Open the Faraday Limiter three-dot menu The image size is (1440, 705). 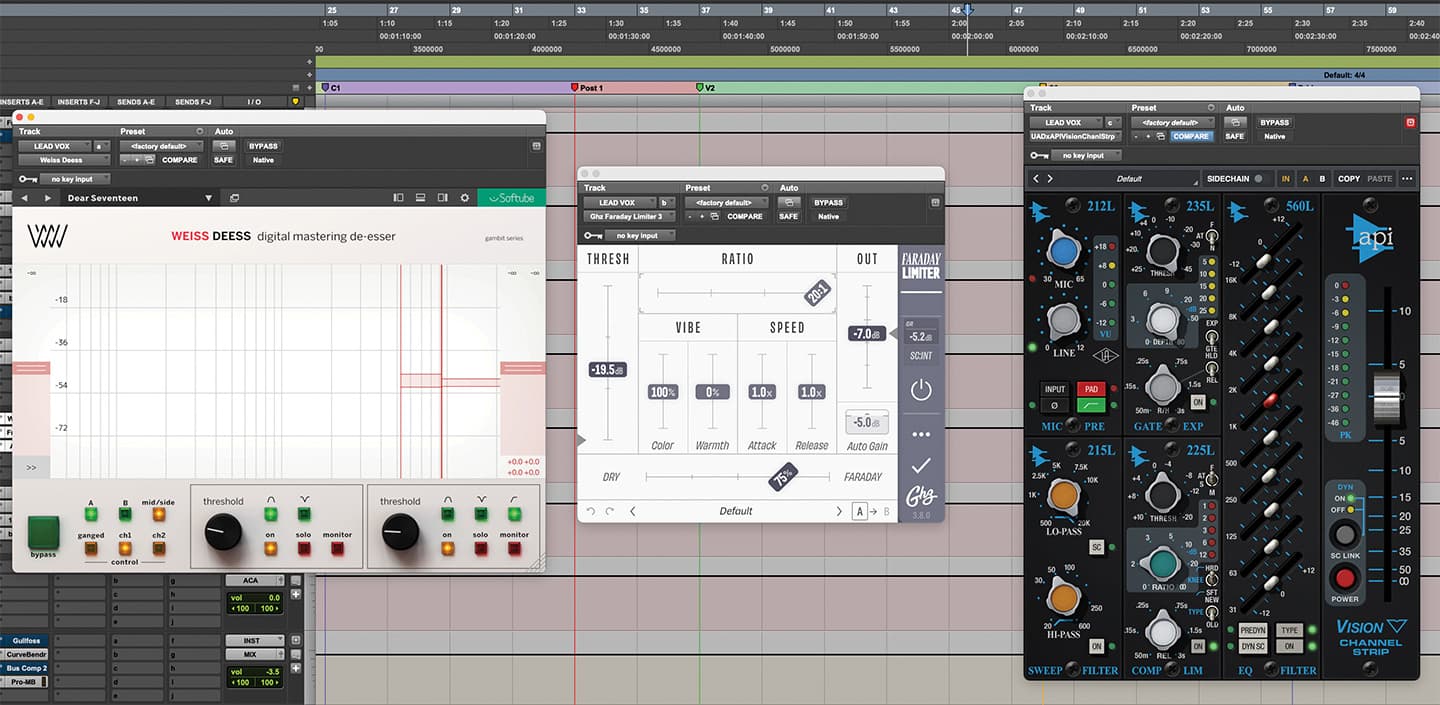click(921, 435)
